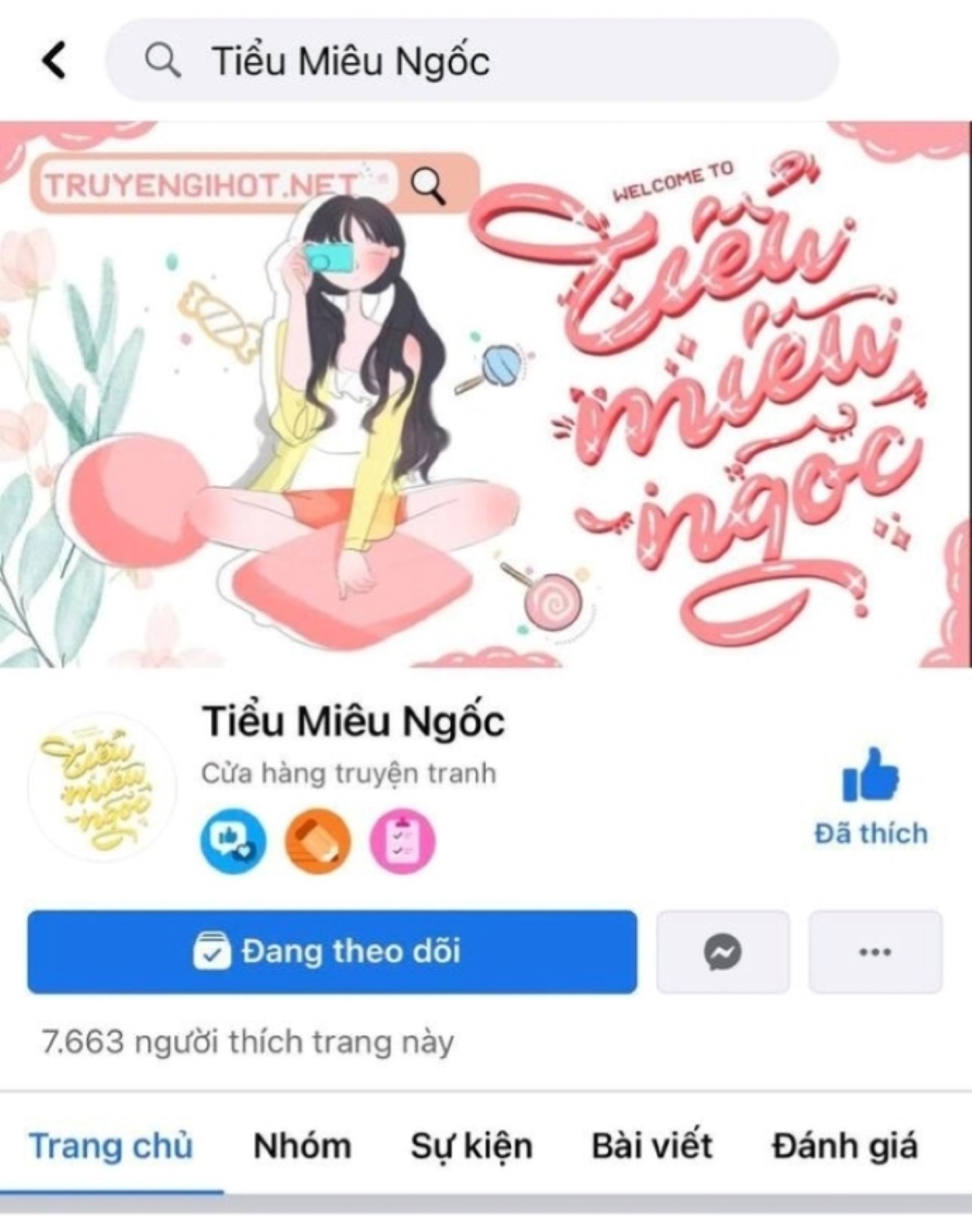
Task: Open the three-dots more options button
Action: click(875, 951)
